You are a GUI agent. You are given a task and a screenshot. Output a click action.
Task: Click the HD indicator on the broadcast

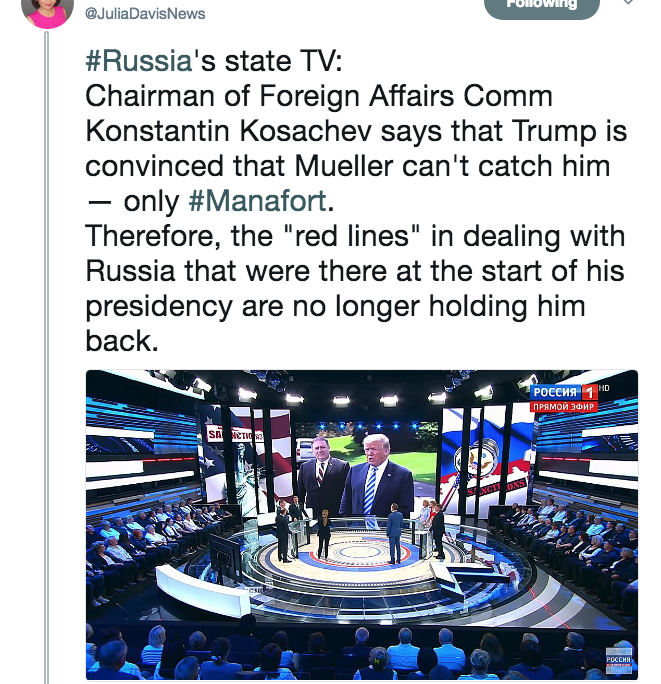[x=604, y=388]
